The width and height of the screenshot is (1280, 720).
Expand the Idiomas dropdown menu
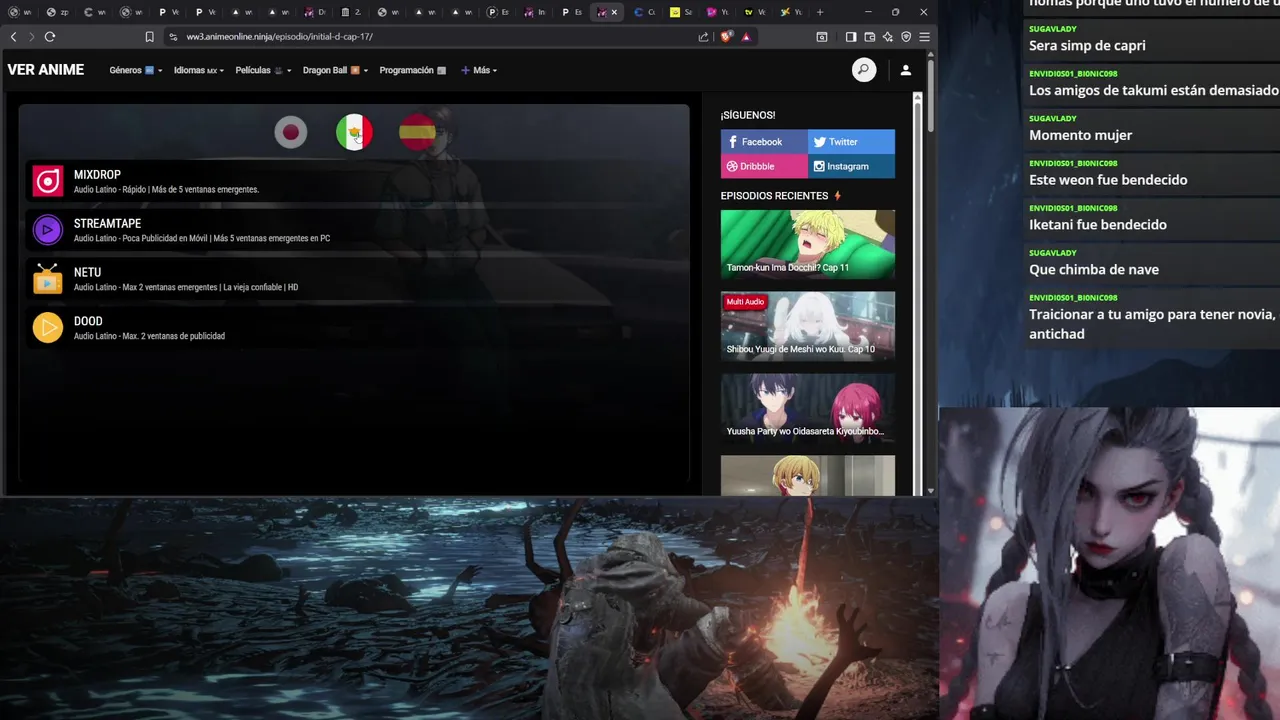click(198, 70)
